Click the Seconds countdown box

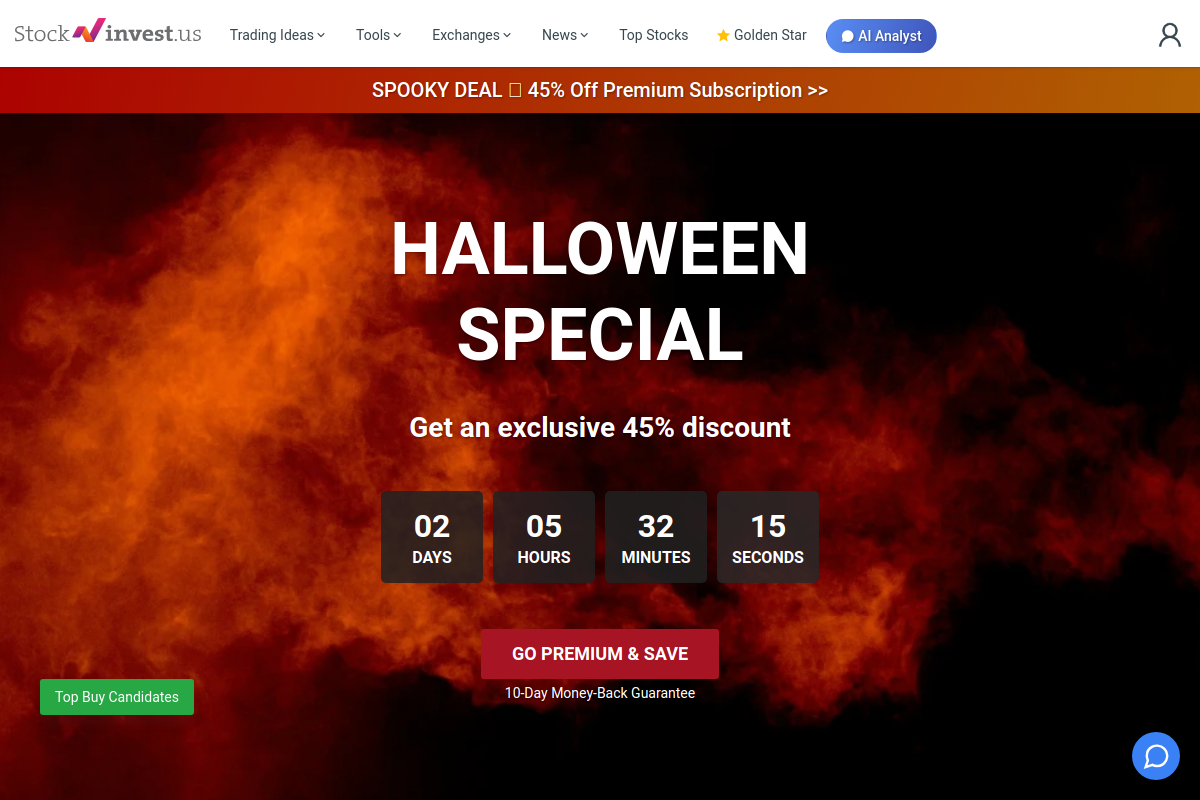[x=768, y=537]
